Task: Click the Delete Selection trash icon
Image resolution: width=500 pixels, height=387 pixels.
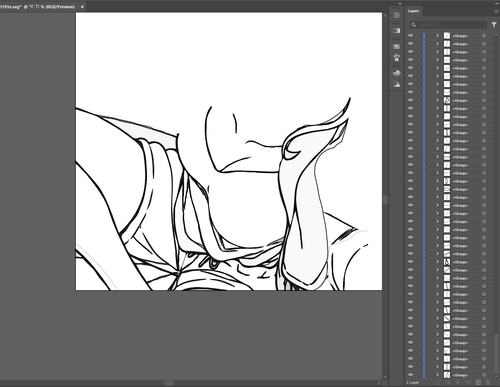Action: tap(488, 382)
